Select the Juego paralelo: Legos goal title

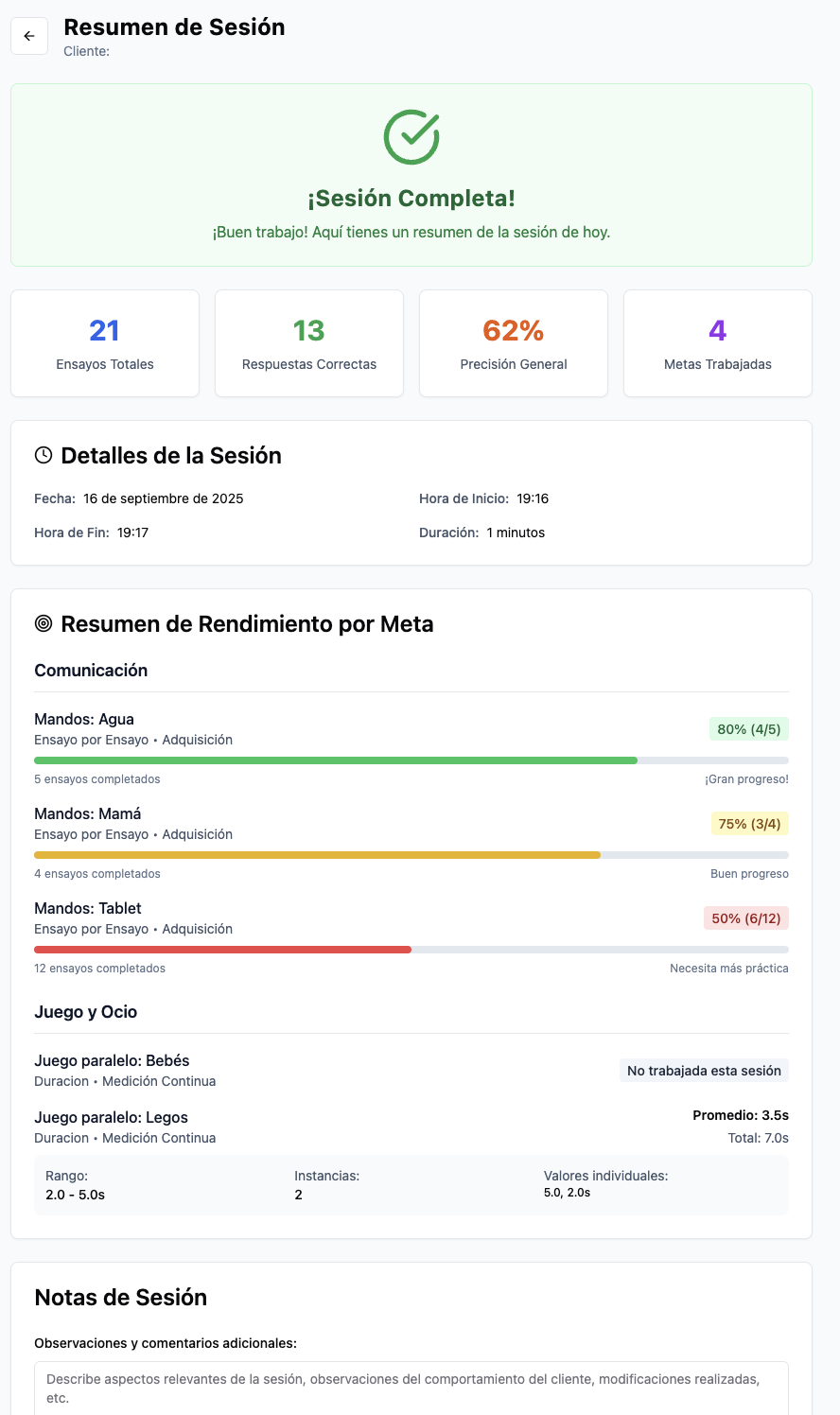(x=112, y=1117)
